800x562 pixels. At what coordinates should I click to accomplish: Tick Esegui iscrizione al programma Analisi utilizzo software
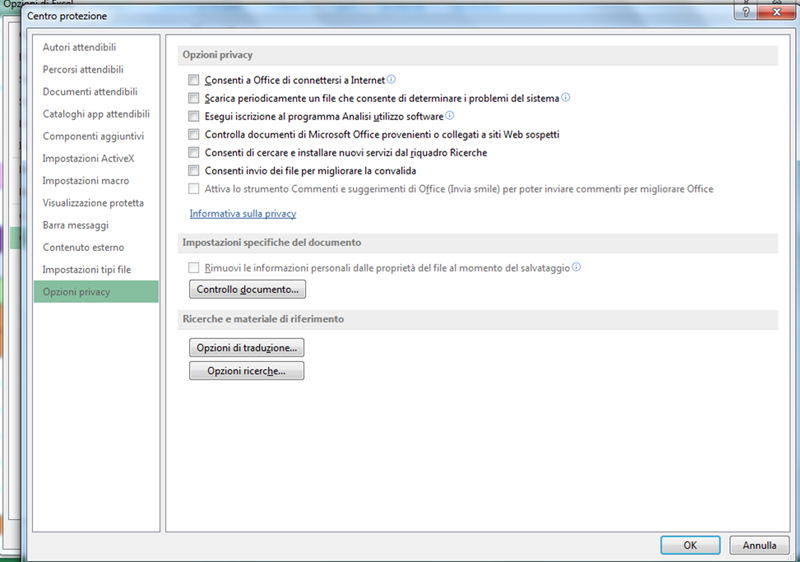pyautogui.click(x=193, y=116)
